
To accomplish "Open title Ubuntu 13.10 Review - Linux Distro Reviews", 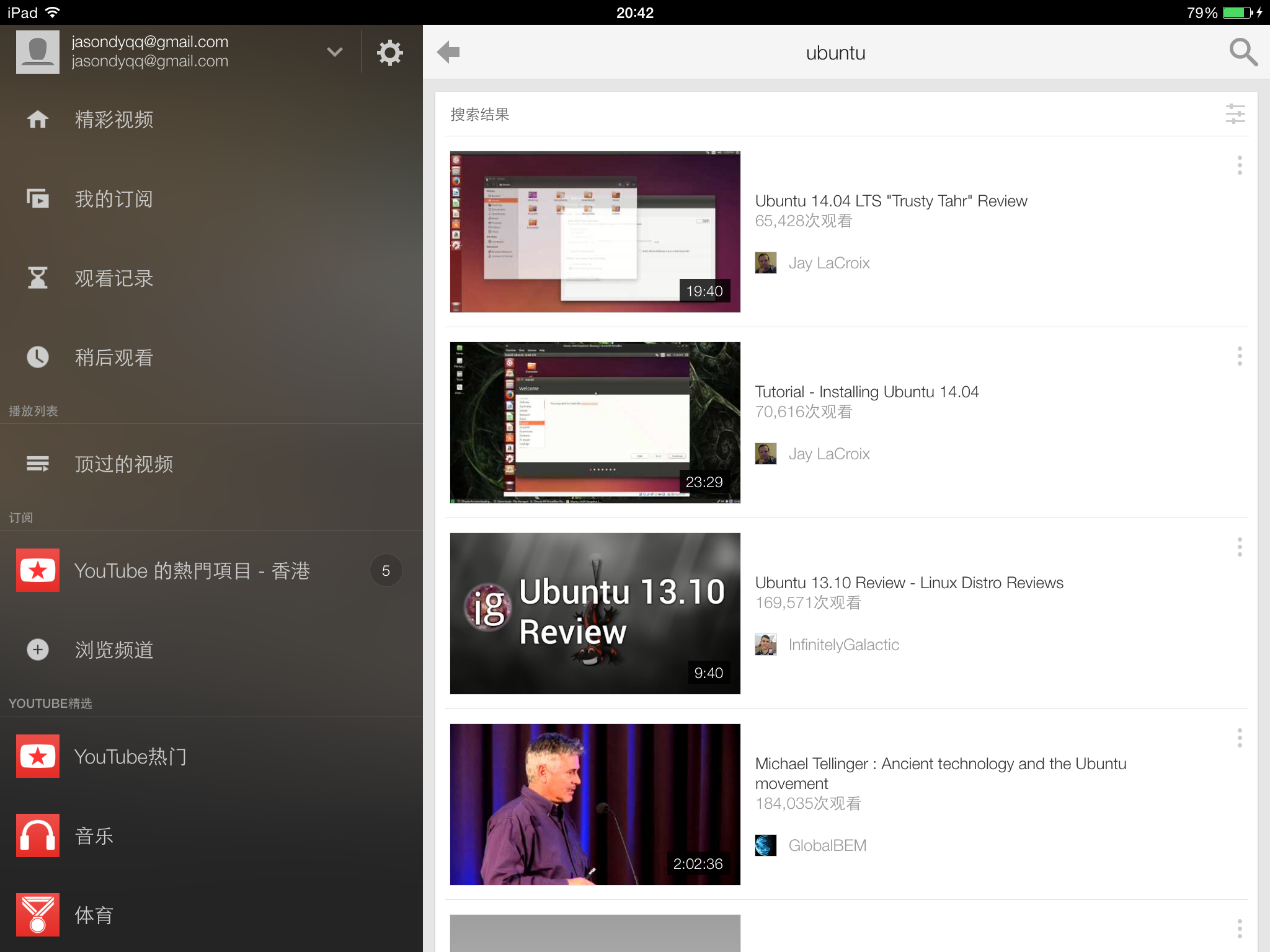I will tap(909, 583).
